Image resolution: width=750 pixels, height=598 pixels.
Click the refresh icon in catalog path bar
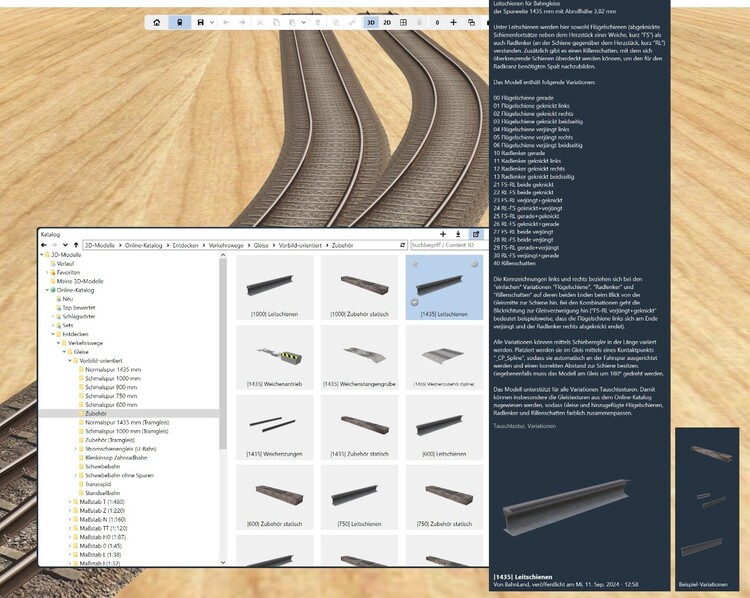point(402,244)
